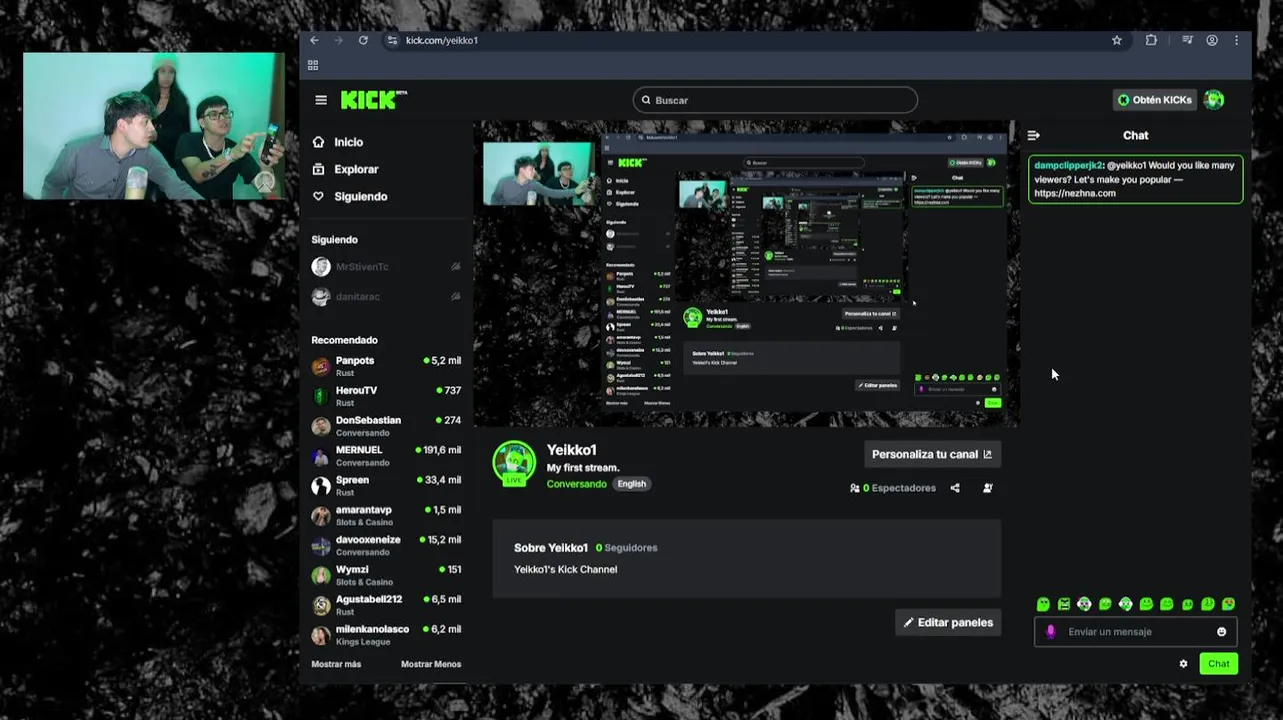Insert the angry square-faced green emote
The height and width of the screenshot is (720, 1283).
1064,604
